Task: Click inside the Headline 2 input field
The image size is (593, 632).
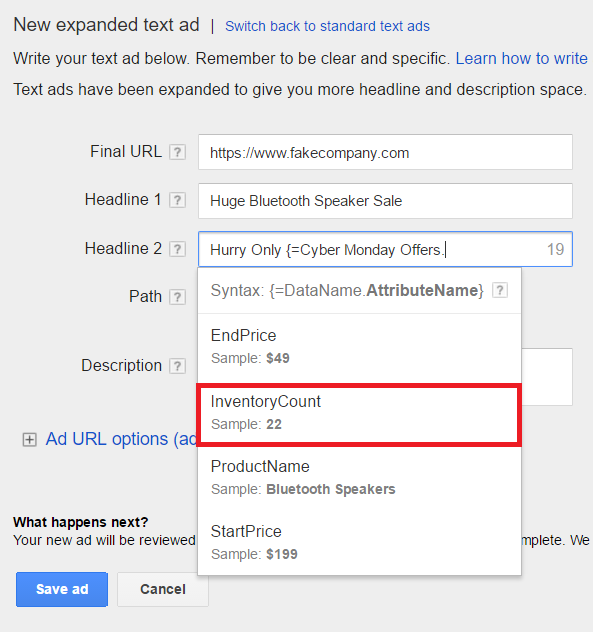Action: pos(385,249)
